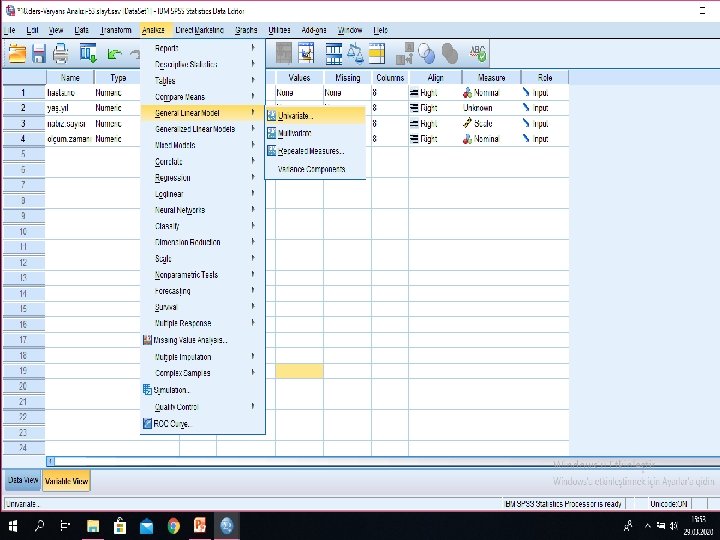Open File Explorer from taskbar

point(93,526)
